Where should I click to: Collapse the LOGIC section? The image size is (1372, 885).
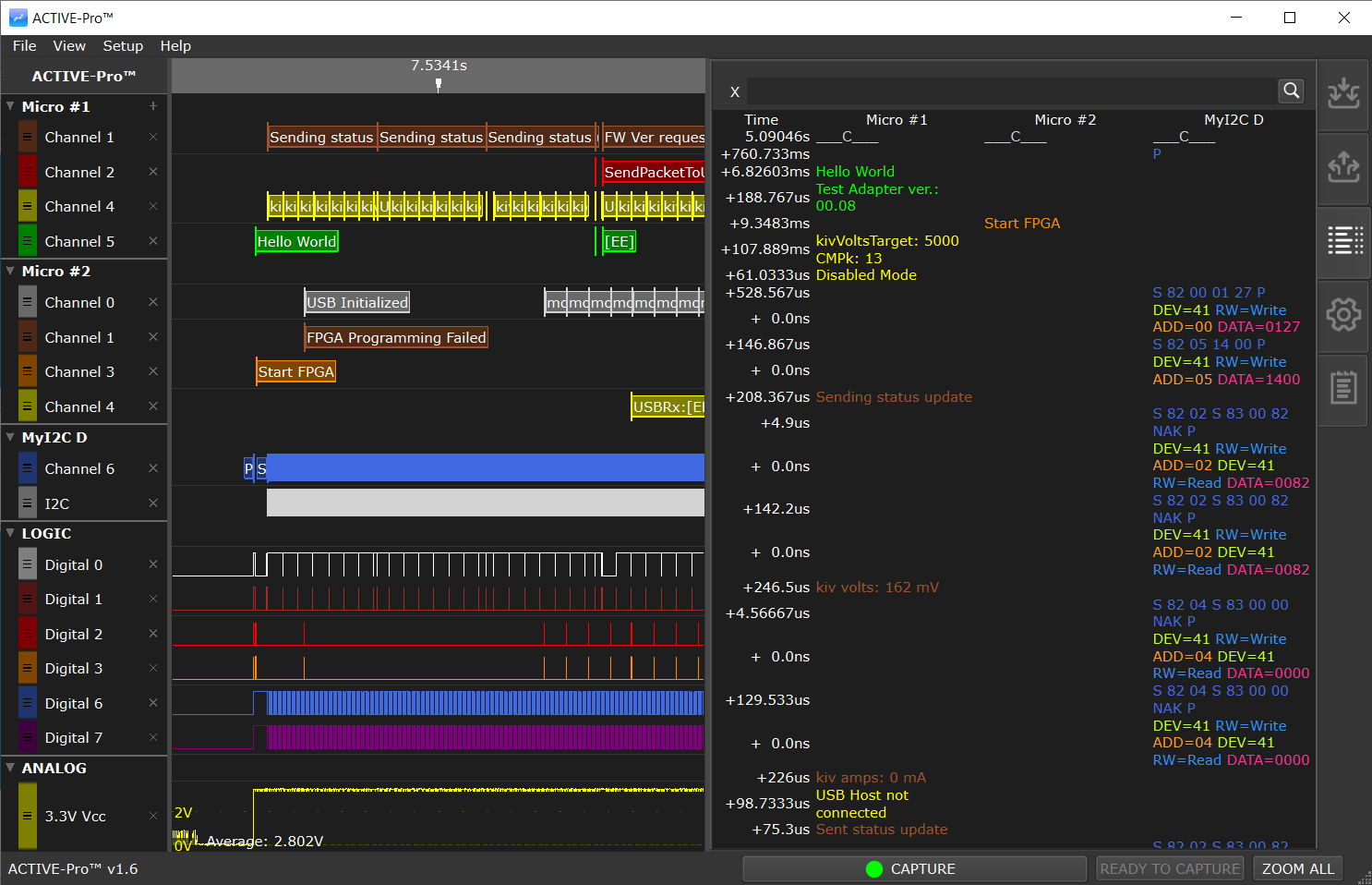point(11,533)
